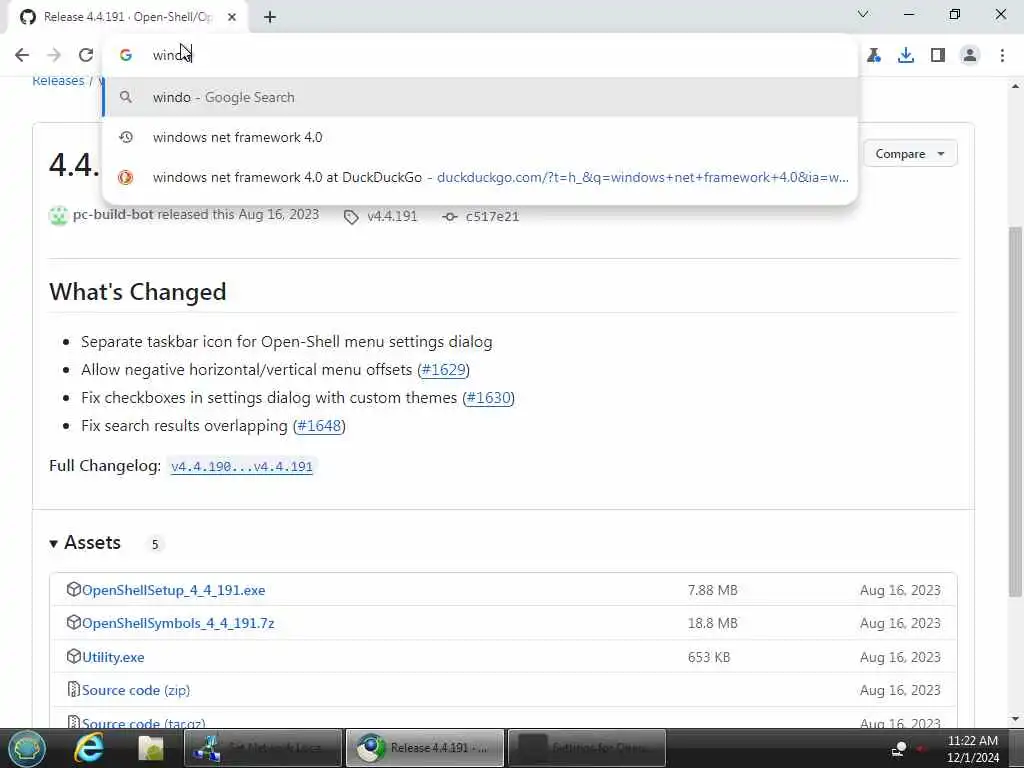This screenshot has width=1024, height=768.
Task: Select 'windows net framework 4.0' history suggestion
Action: point(480,137)
